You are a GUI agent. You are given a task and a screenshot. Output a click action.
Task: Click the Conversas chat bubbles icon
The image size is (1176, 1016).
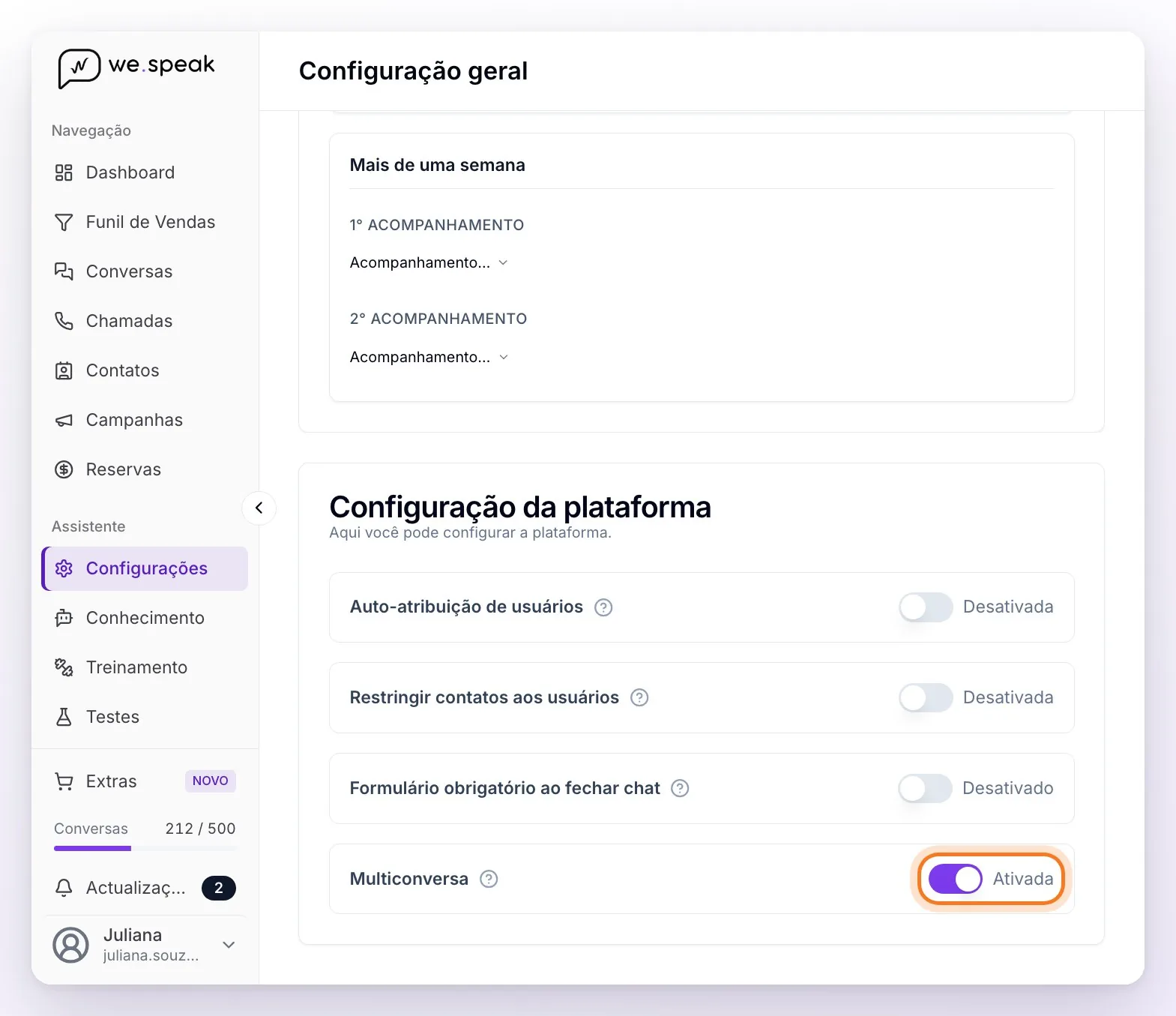click(64, 271)
